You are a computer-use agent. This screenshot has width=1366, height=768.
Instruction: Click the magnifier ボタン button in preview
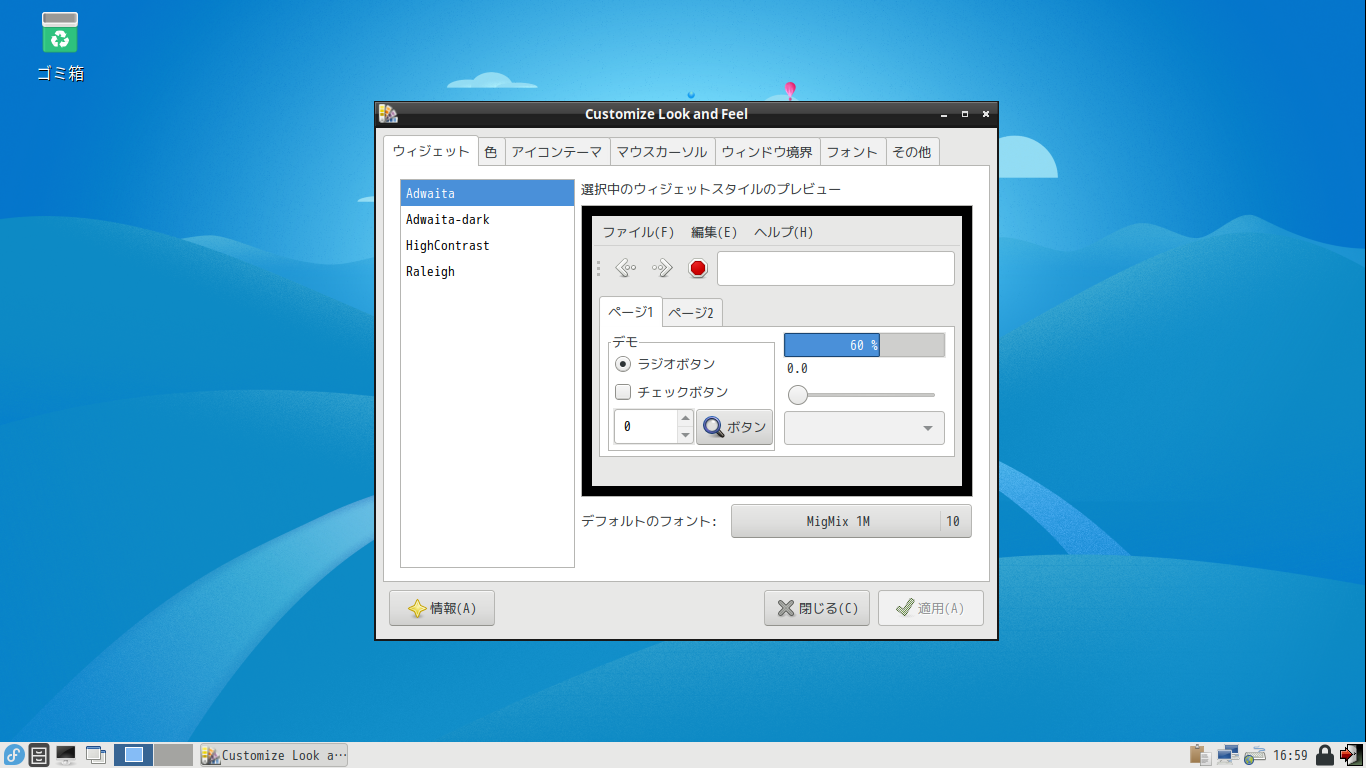point(735,427)
